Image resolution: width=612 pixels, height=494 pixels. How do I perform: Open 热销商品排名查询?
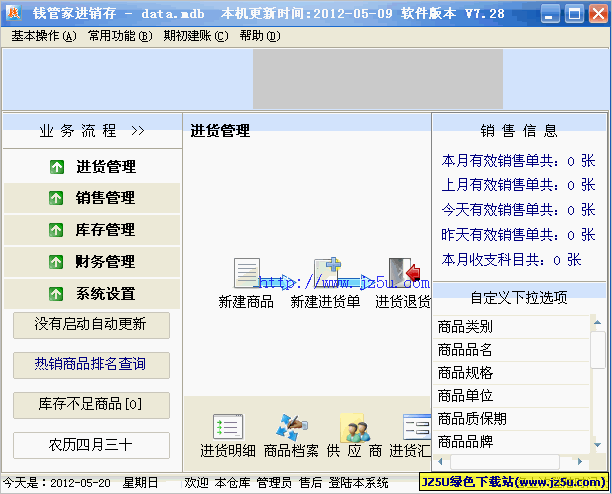[91, 365]
